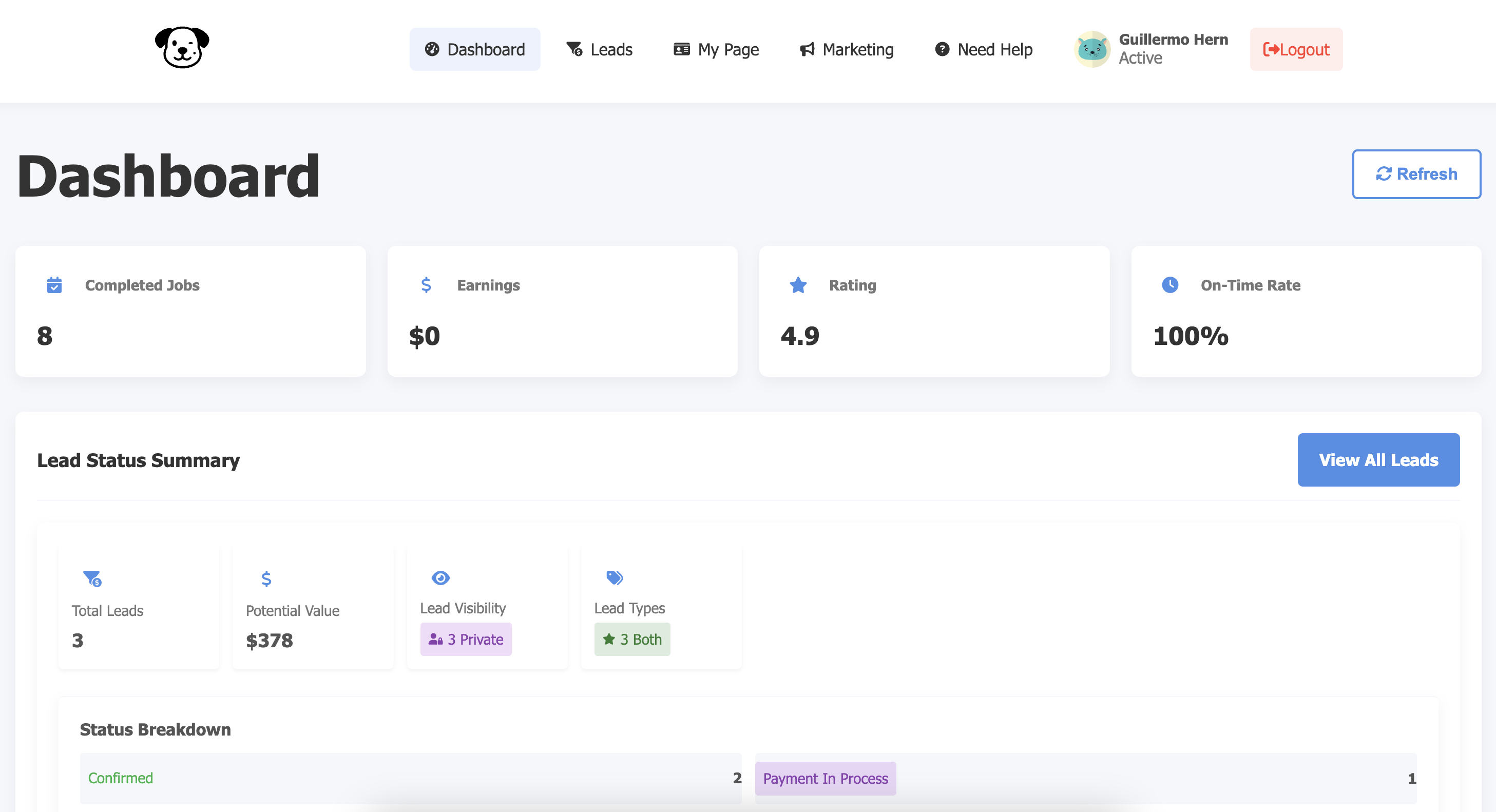Click the Potential Value dollar icon
This screenshot has width=1496, height=812.
click(x=266, y=578)
